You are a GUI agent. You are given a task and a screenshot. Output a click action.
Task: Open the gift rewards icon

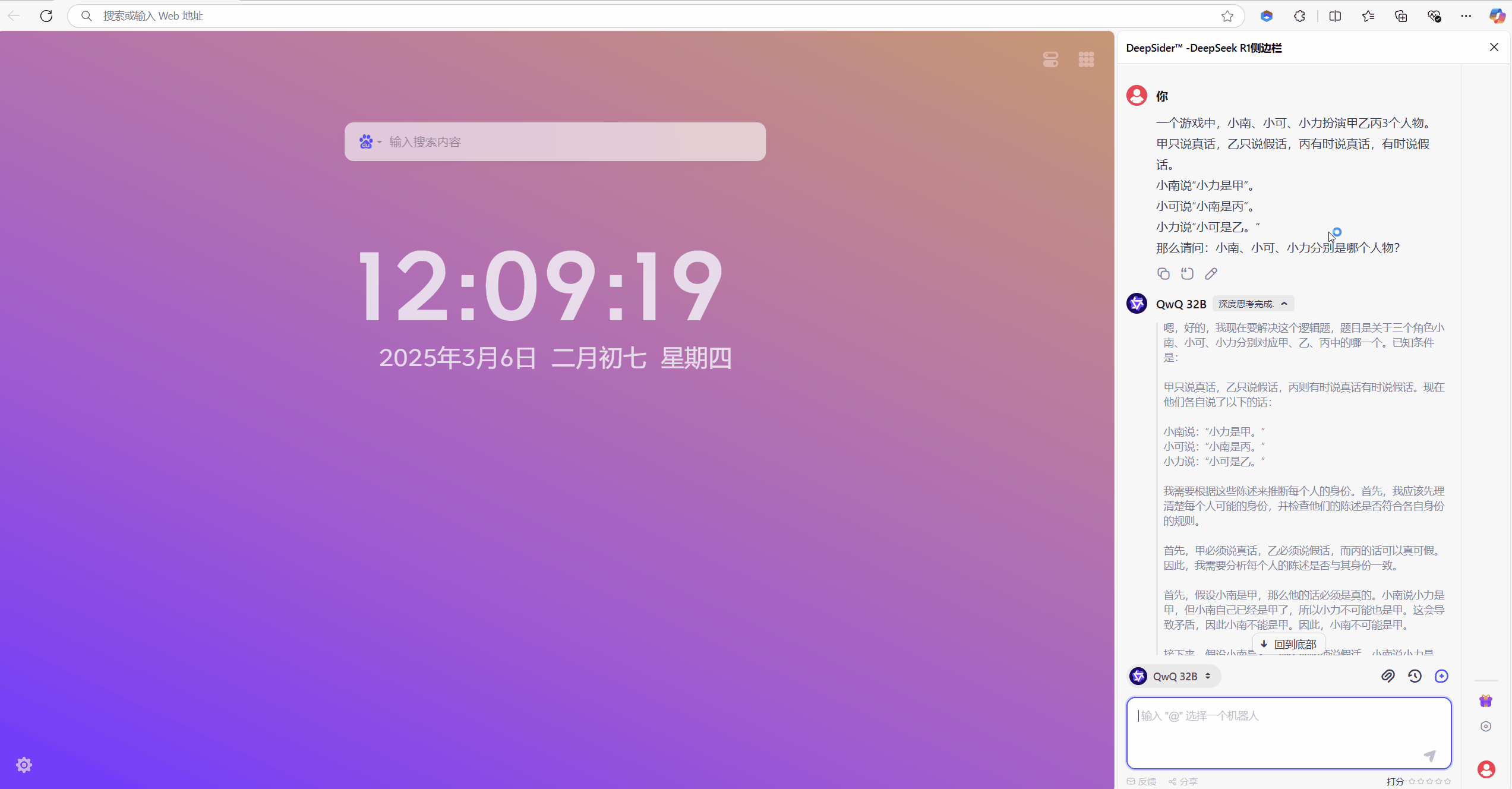(x=1486, y=700)
